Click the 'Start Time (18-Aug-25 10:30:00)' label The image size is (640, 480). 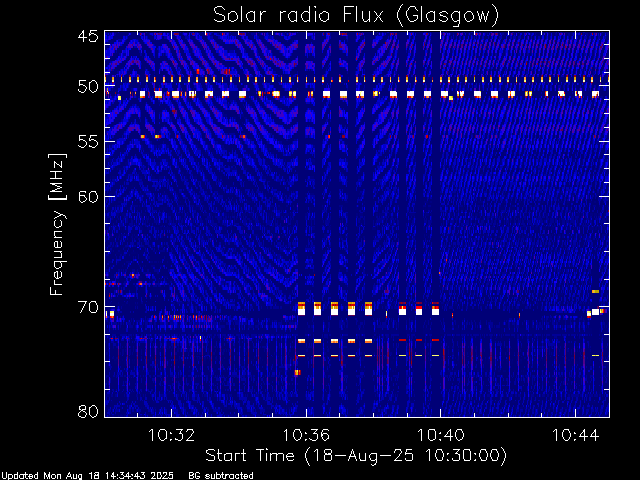[356, 456]
